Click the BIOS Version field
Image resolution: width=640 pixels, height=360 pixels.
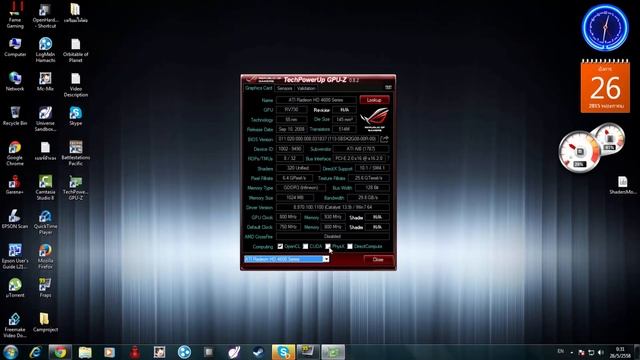327,139
